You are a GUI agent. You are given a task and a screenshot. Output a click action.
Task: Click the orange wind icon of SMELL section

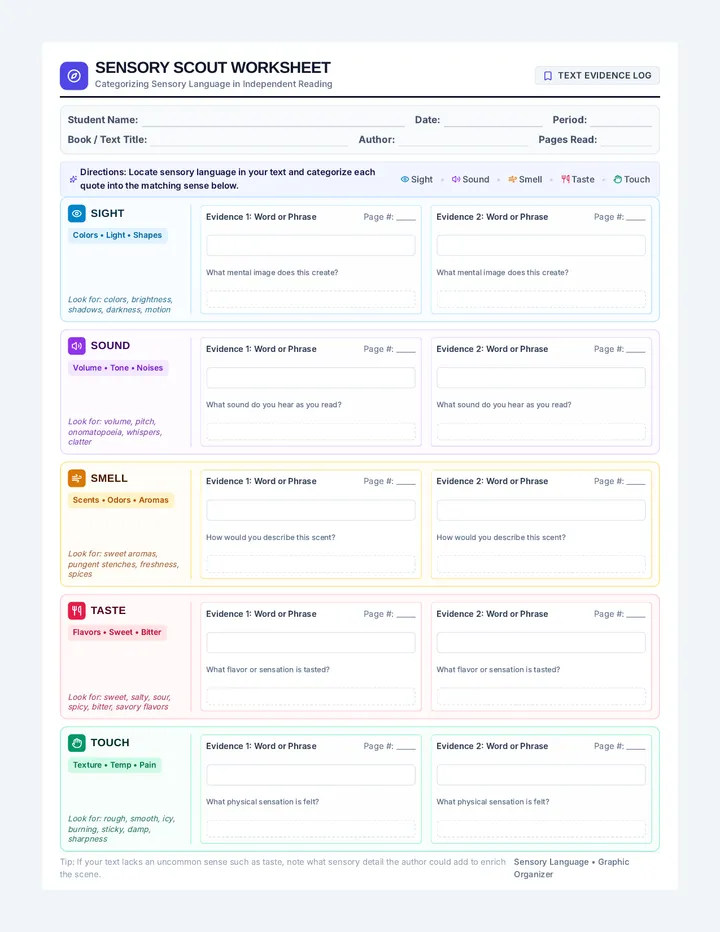[x=77, y=478]
